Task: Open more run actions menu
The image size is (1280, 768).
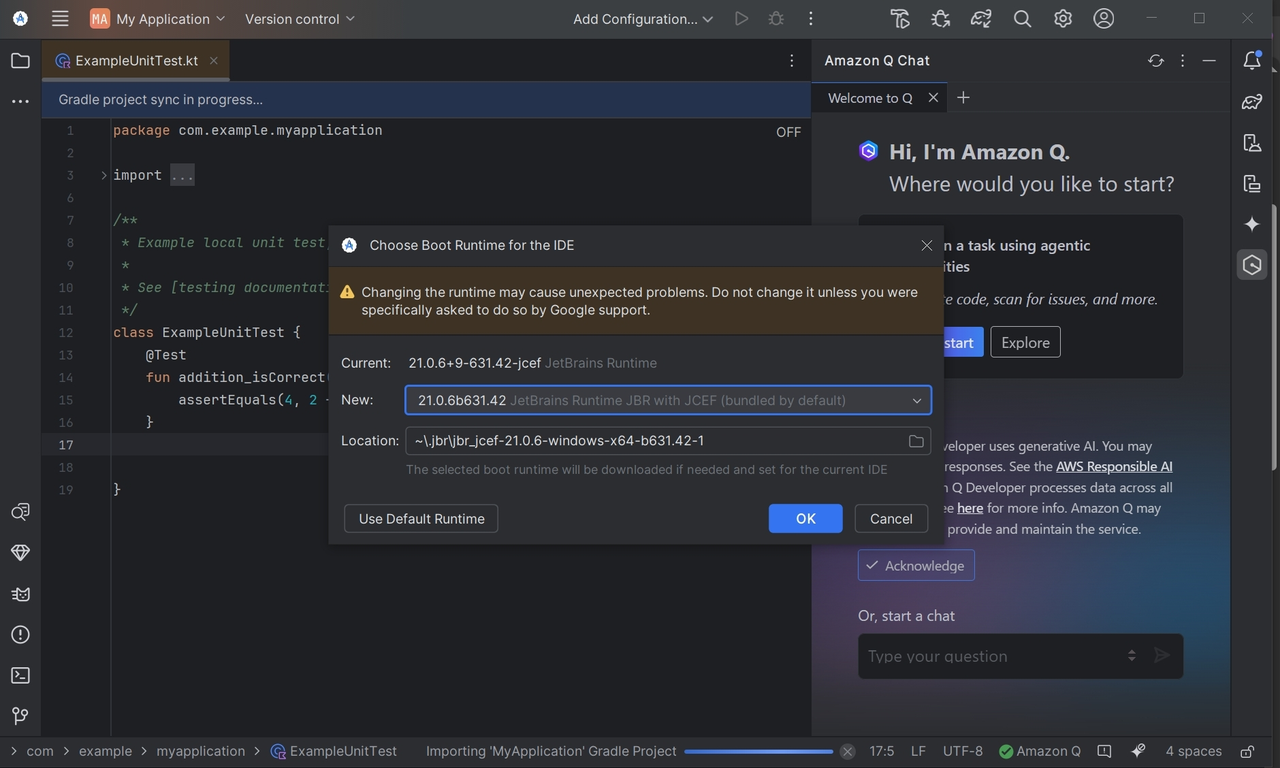Action: pos(810,19)
